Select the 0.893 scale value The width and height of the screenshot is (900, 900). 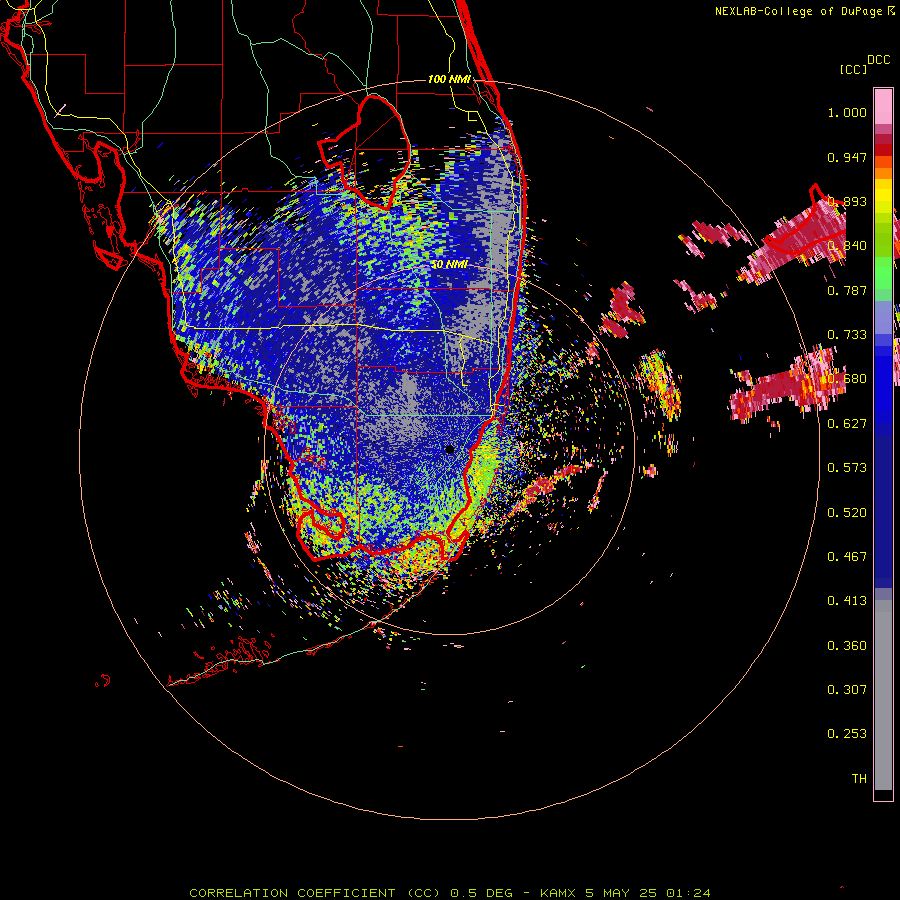847,201
